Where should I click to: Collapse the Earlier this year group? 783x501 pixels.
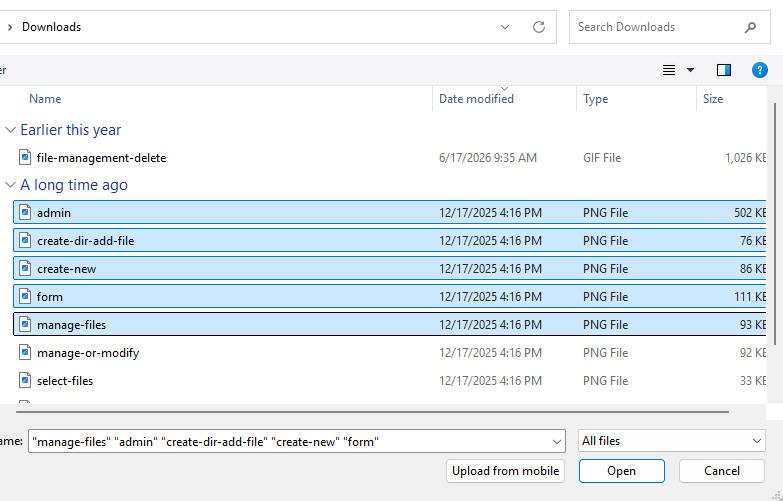(x=10, y=130)
